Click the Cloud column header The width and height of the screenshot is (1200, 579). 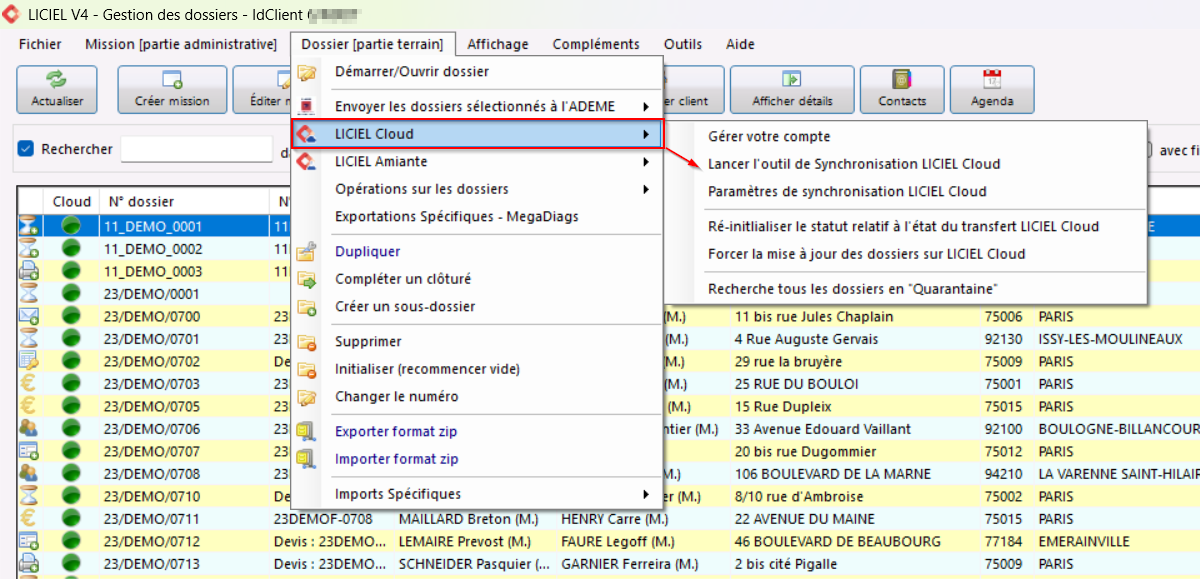(x=72, y=201)
